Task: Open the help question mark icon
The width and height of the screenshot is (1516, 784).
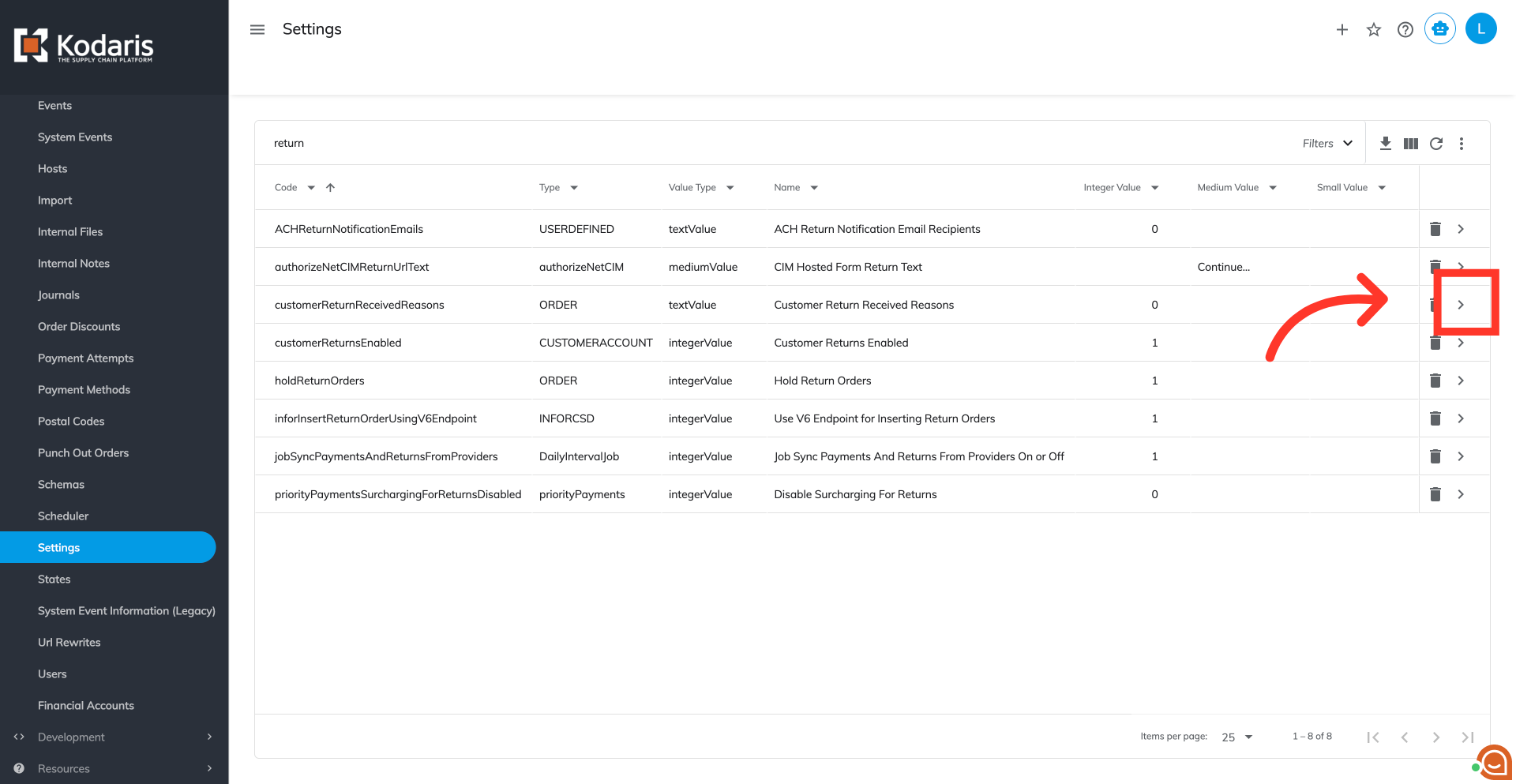Action: pos(1405,29)
